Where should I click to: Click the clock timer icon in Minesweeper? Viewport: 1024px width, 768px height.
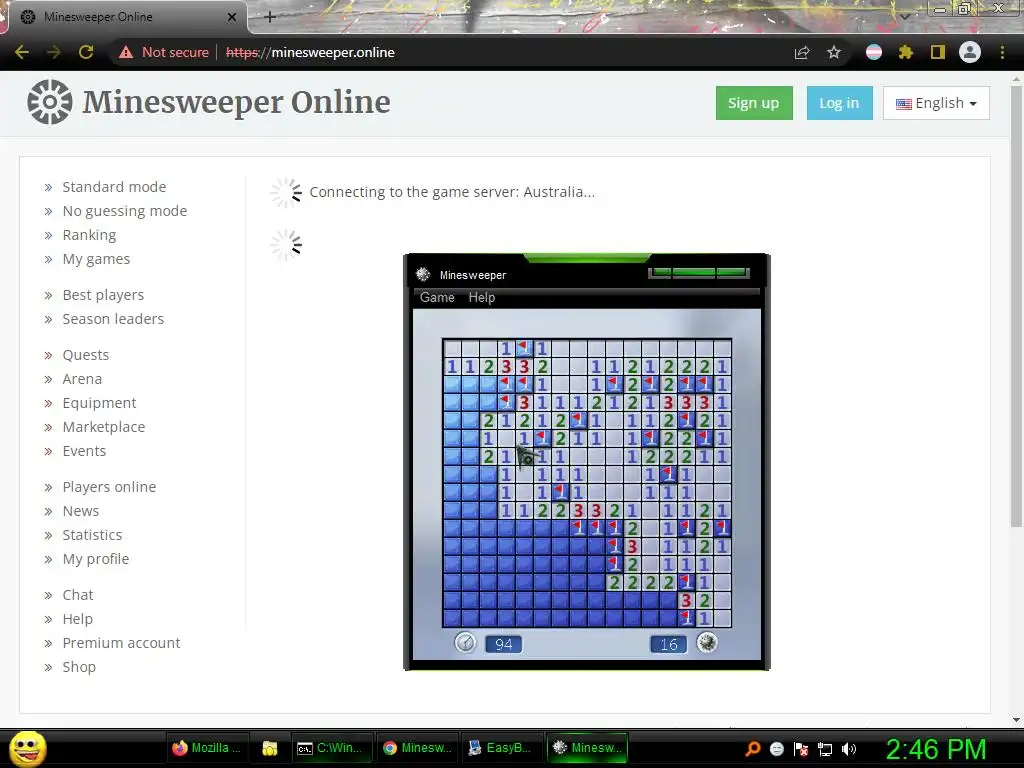click(x=465, y=643)
